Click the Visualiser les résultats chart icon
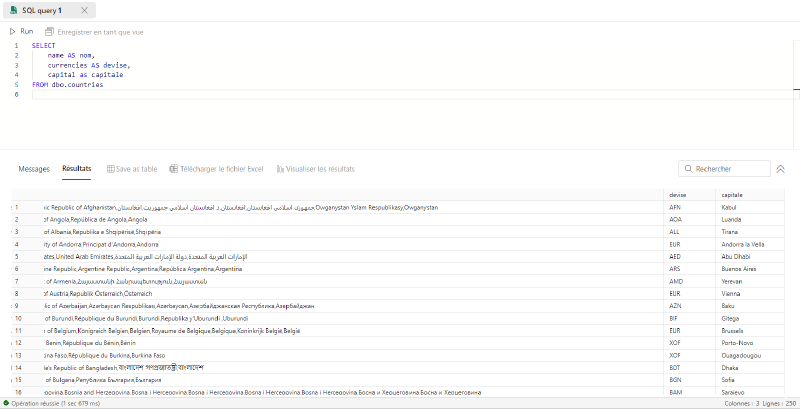 click(280, 169)
